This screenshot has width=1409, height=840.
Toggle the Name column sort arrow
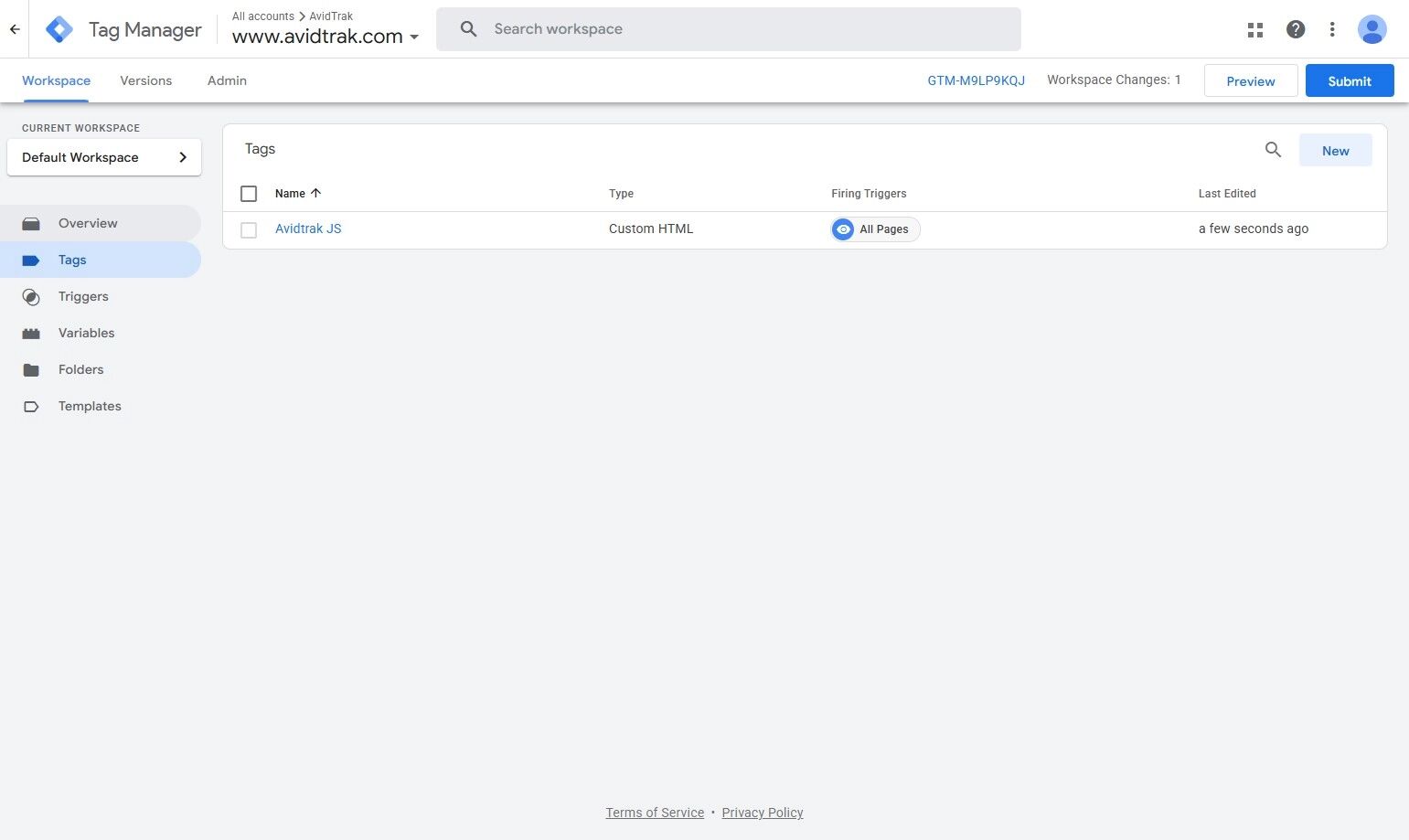(x=315, y=193)
